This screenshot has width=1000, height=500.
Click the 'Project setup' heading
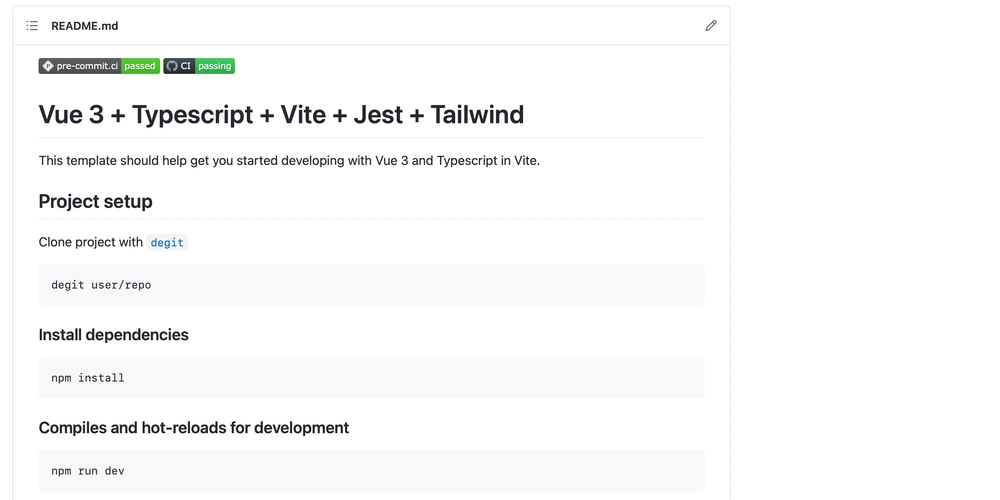pos(96,202)
